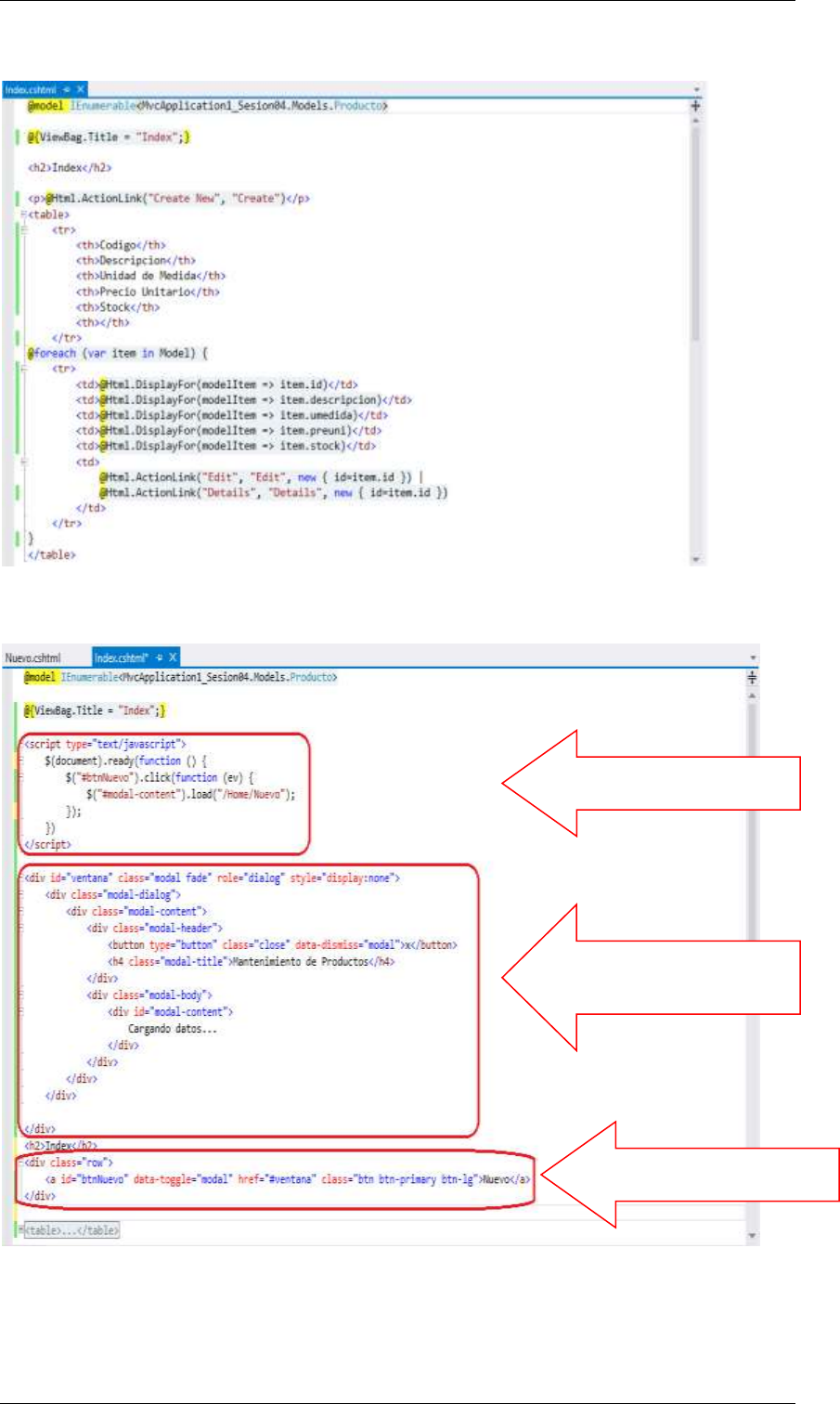Click the DisplayFor item.umedida line

(x=232, y=415)
